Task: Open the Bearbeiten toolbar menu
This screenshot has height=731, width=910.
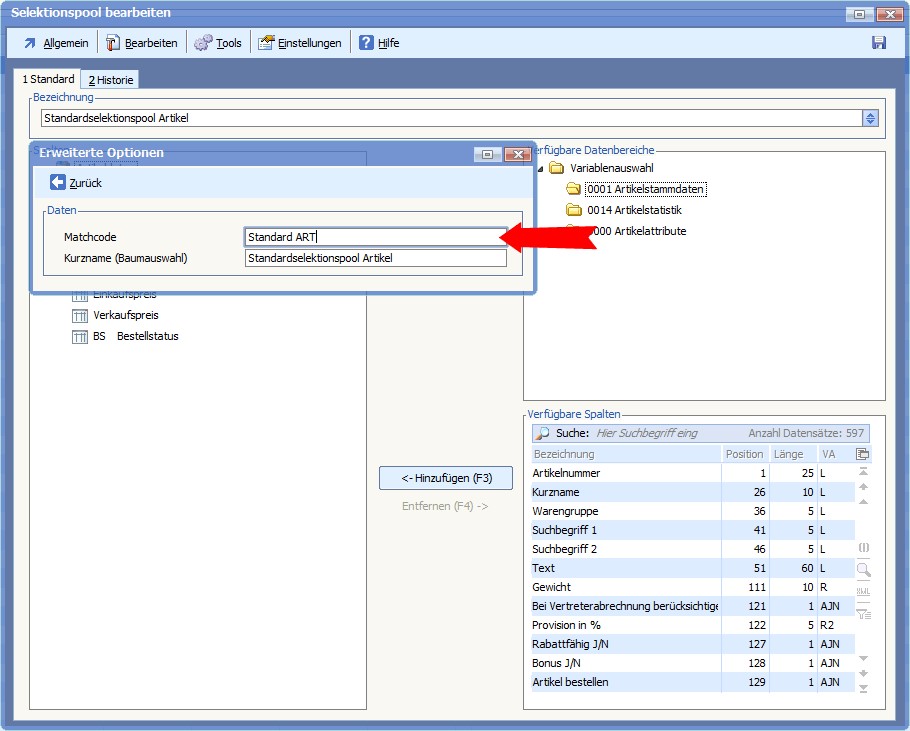Action: coord(142,43)
